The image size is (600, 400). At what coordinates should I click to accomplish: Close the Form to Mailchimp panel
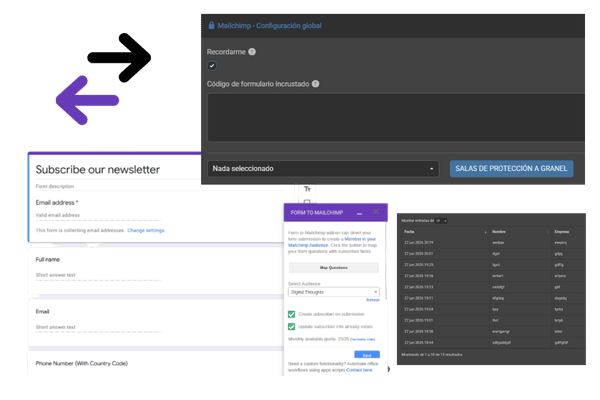pyautogui.click(x=376, y=212)
